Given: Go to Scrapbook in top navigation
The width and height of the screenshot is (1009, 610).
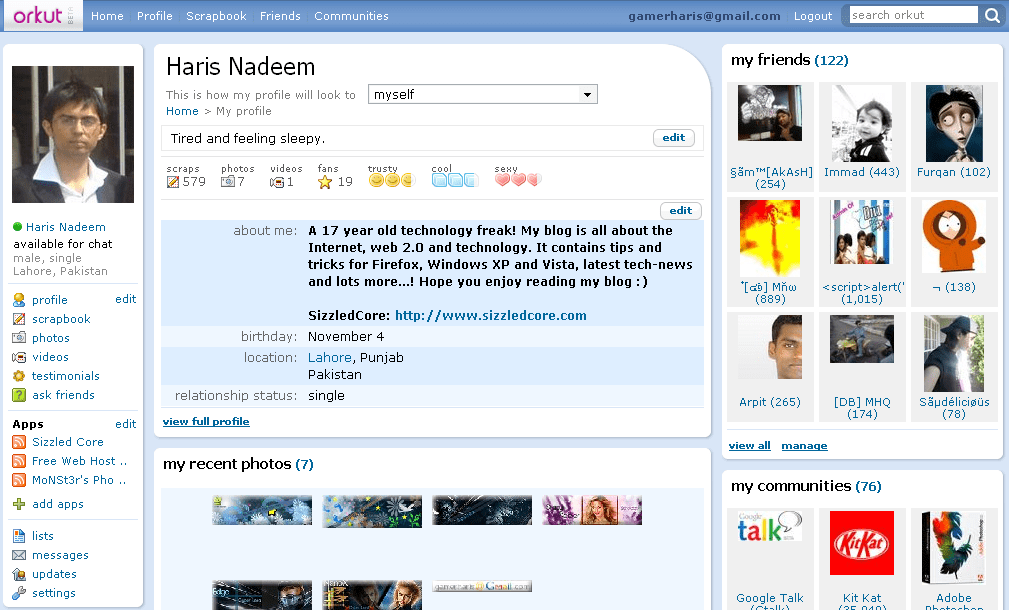Looking at the screenshot, I should pos(216,16).
